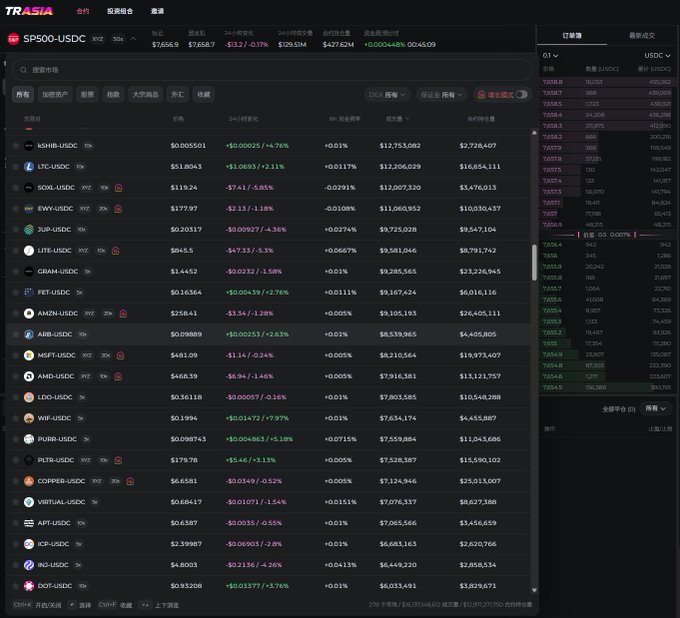
Task: Filter markets by 指数
Action: point(113,95)
